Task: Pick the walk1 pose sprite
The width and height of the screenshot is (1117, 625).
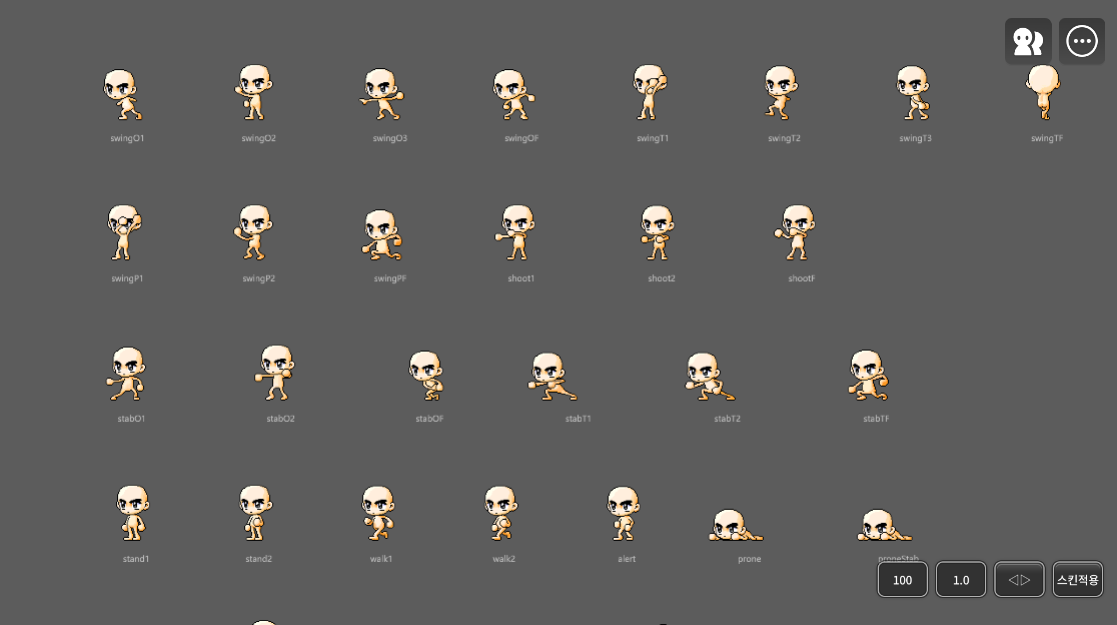Action: coord(378,512)
